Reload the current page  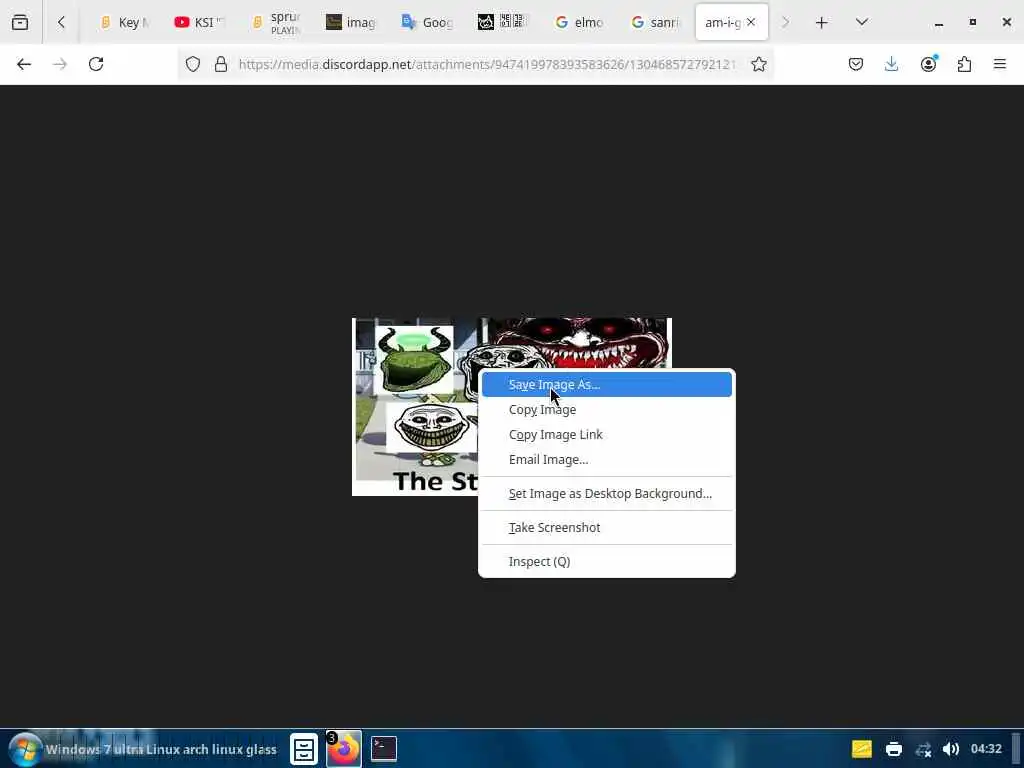coord(96,64)
